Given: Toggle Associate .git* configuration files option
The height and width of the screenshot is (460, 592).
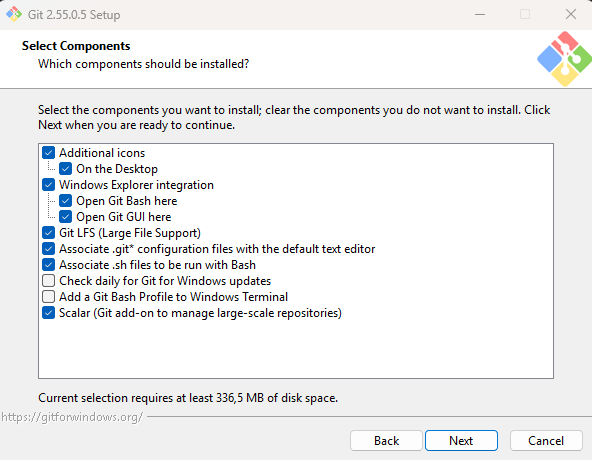Looking at the screenshot, I should 48,249.
